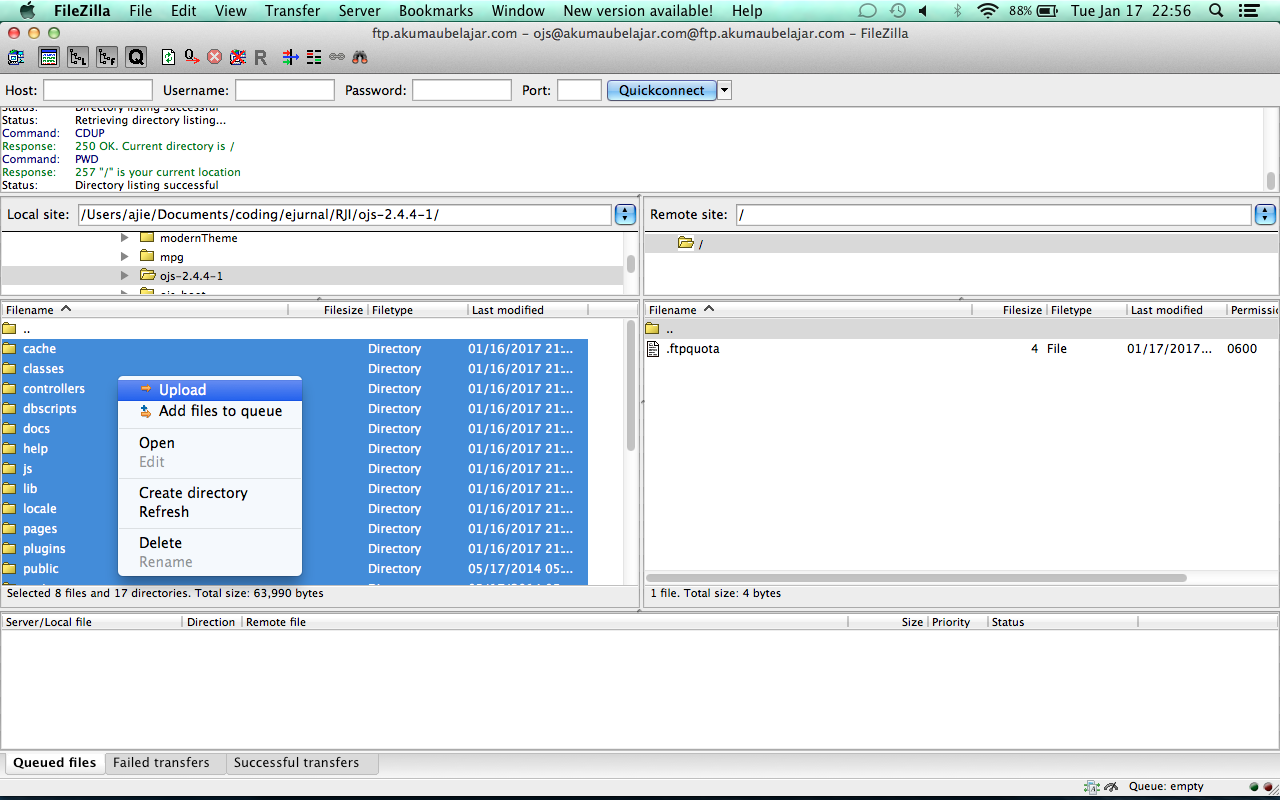Open the directory comparison icon
Image resolution: width=1280 pixels, height=800 pixels.
[290, 58]
